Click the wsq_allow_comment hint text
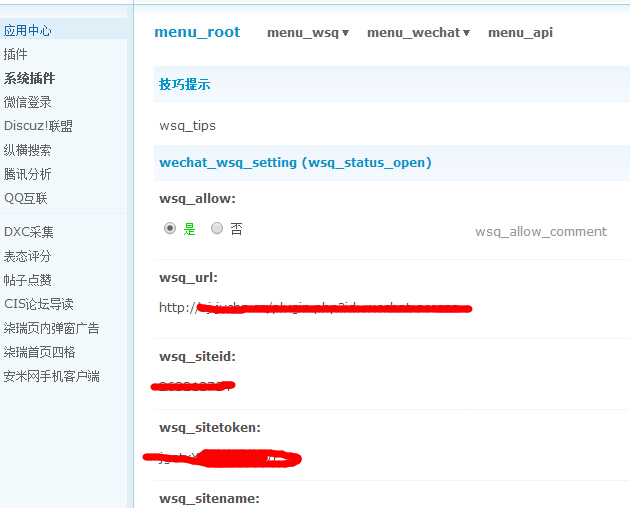 541,232
